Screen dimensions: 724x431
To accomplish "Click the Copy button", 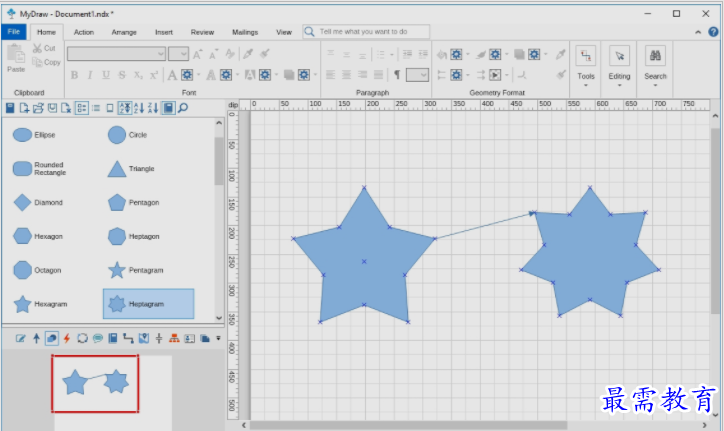I will (46, 62).
